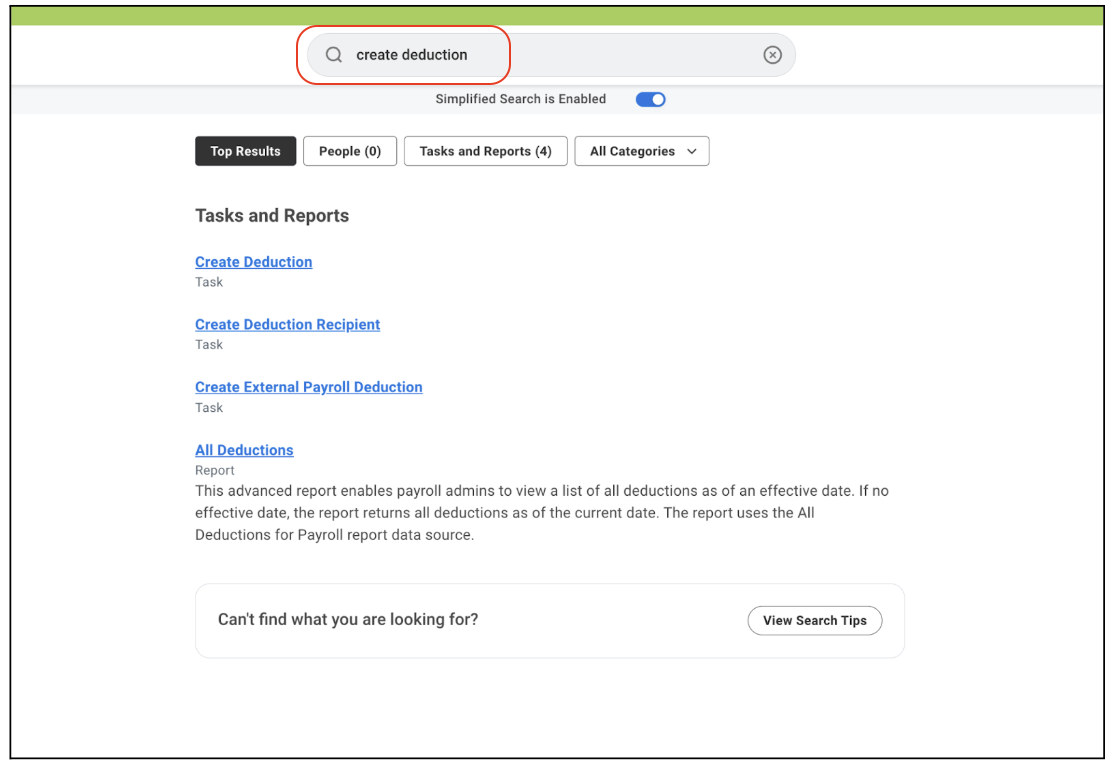1112x767 pixels.
Task: Click the 'Simplified Search is Enabled' label
Action: pos(521,99)
